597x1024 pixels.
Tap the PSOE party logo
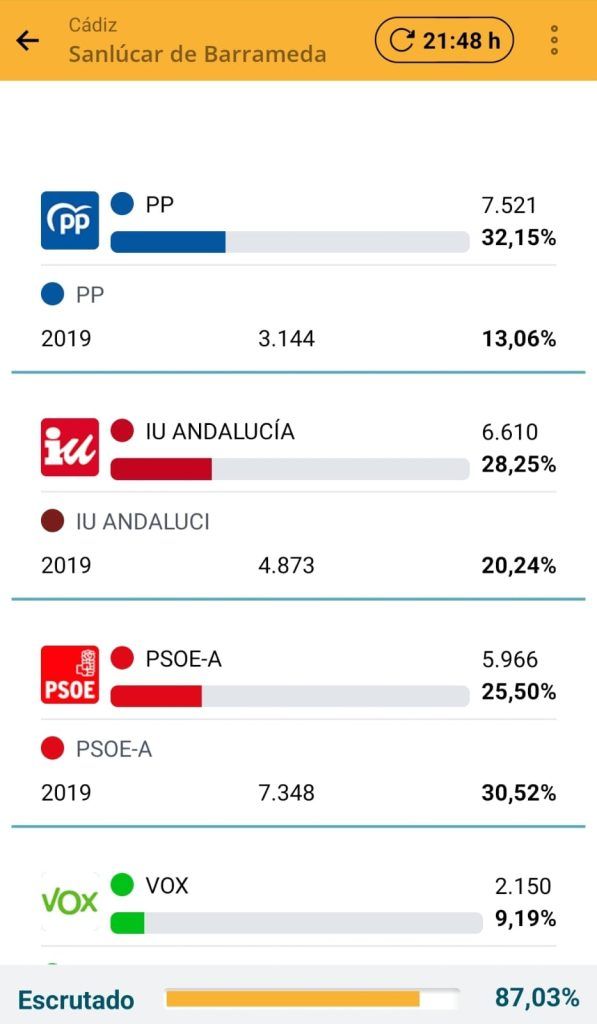(x=70, y=675)
